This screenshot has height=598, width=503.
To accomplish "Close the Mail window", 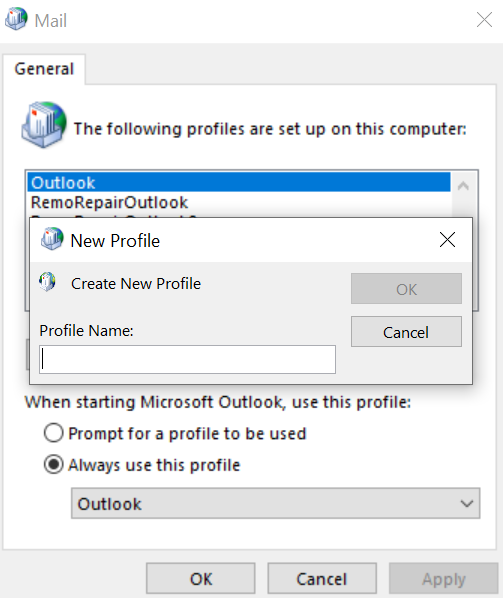I will (484, 19).
